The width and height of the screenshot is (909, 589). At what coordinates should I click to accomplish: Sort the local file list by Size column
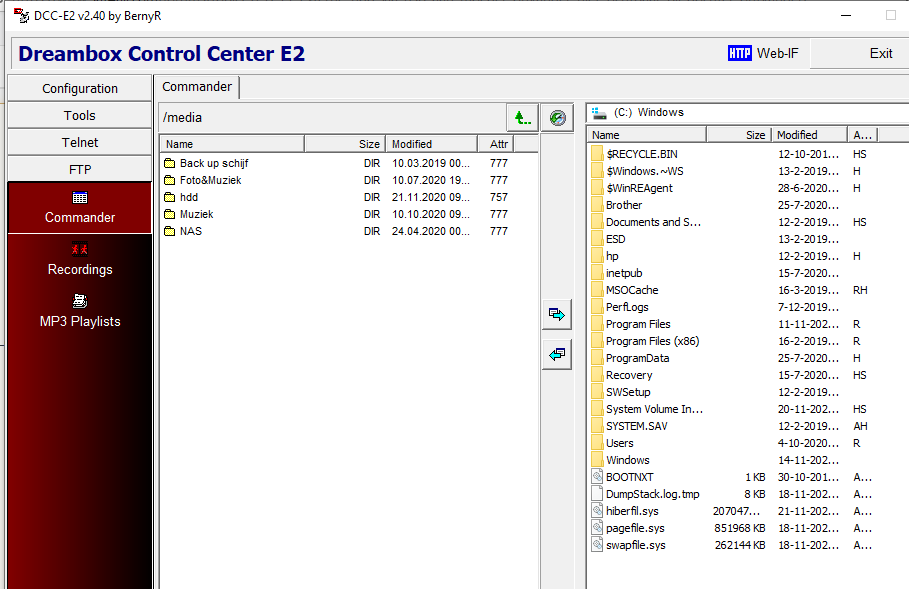(738, 135)
